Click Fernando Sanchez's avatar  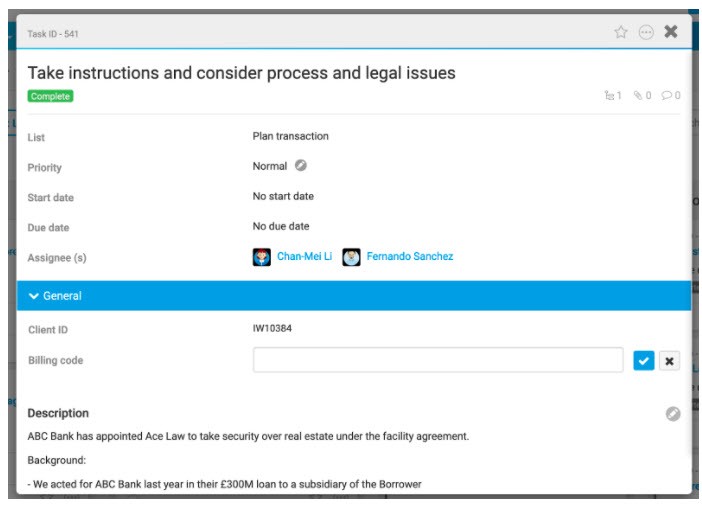coord(351,257)
